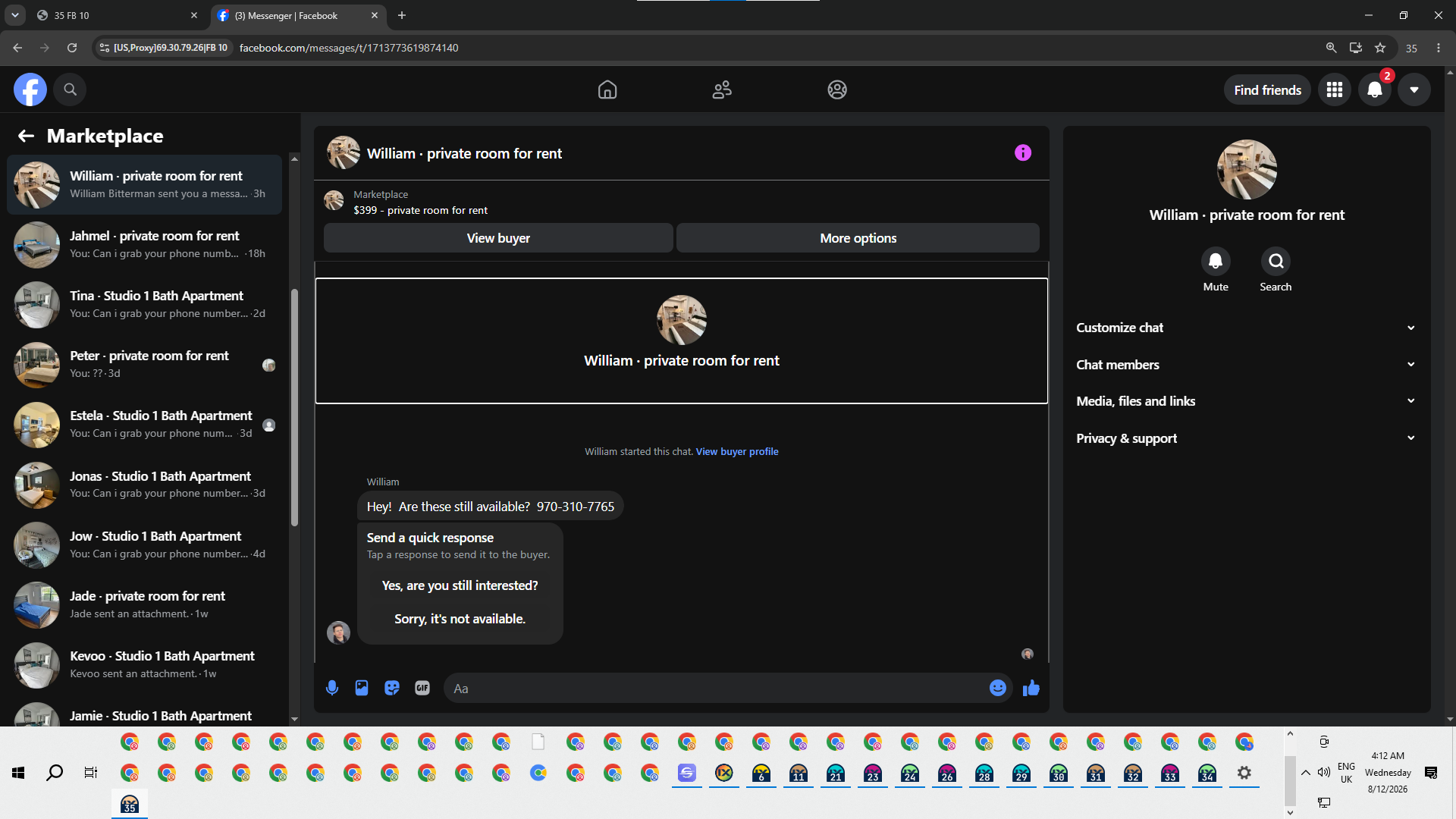This screenshot has width=1456, height=819.
Task: Open Kevoo Studio 1 Bath Apartment chat
Action: pyautogui.click(x=144, y=664)
